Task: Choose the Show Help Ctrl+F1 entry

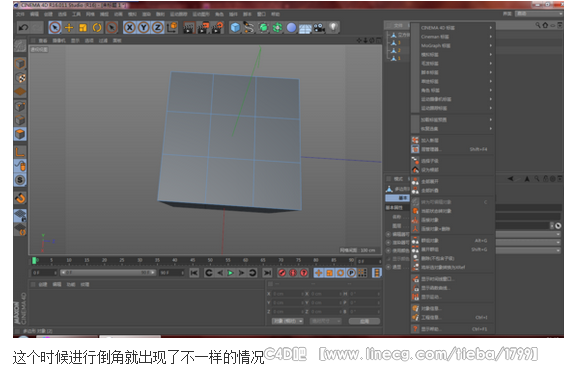Action: [453, 329]
